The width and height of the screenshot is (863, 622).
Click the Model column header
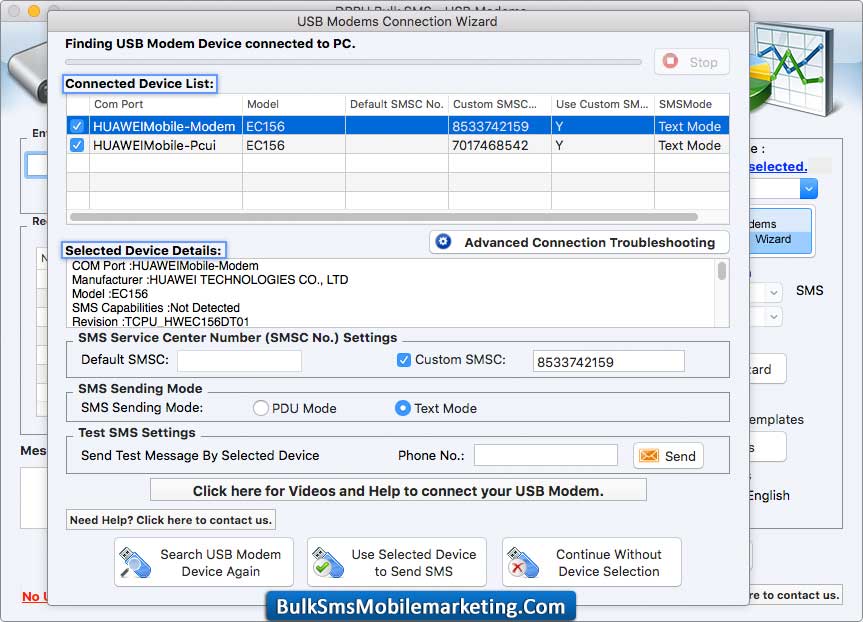[293, 104]
